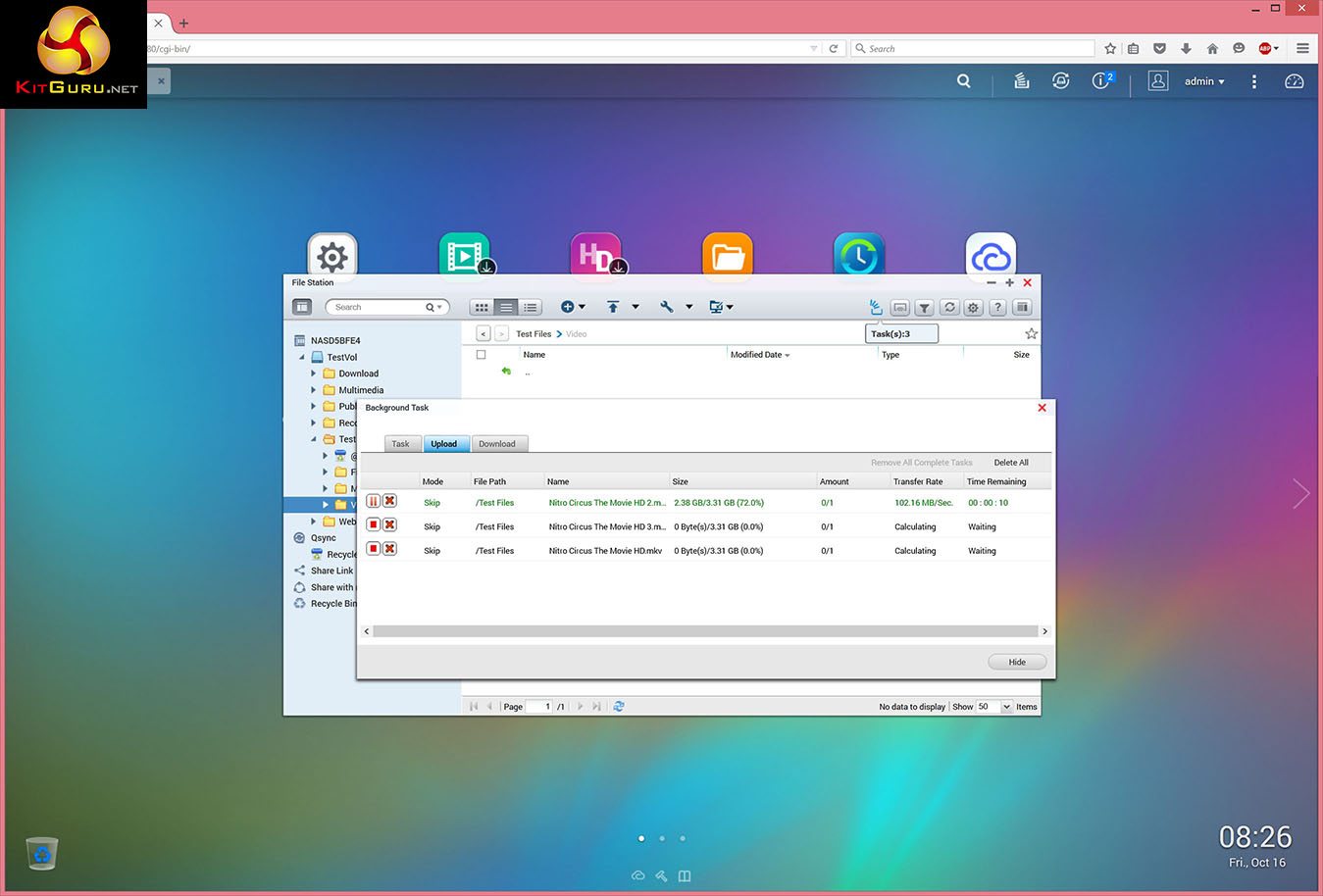The height and width of the screenshot is (896, 1323).
Task: Add current folder to favorites with star
Action: (x=1031, y=334)
